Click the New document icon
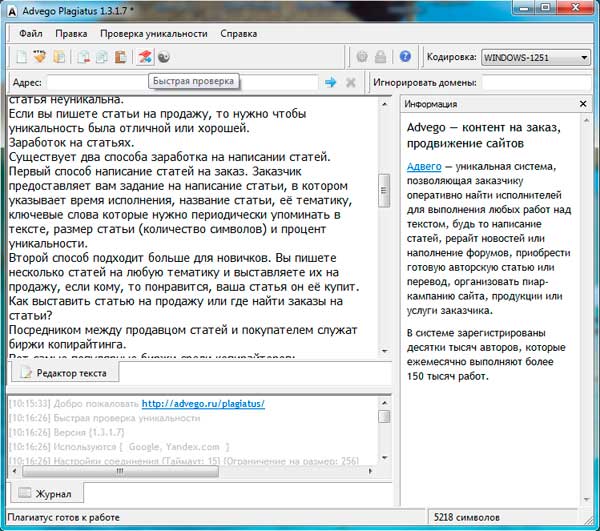 (22, 57)
